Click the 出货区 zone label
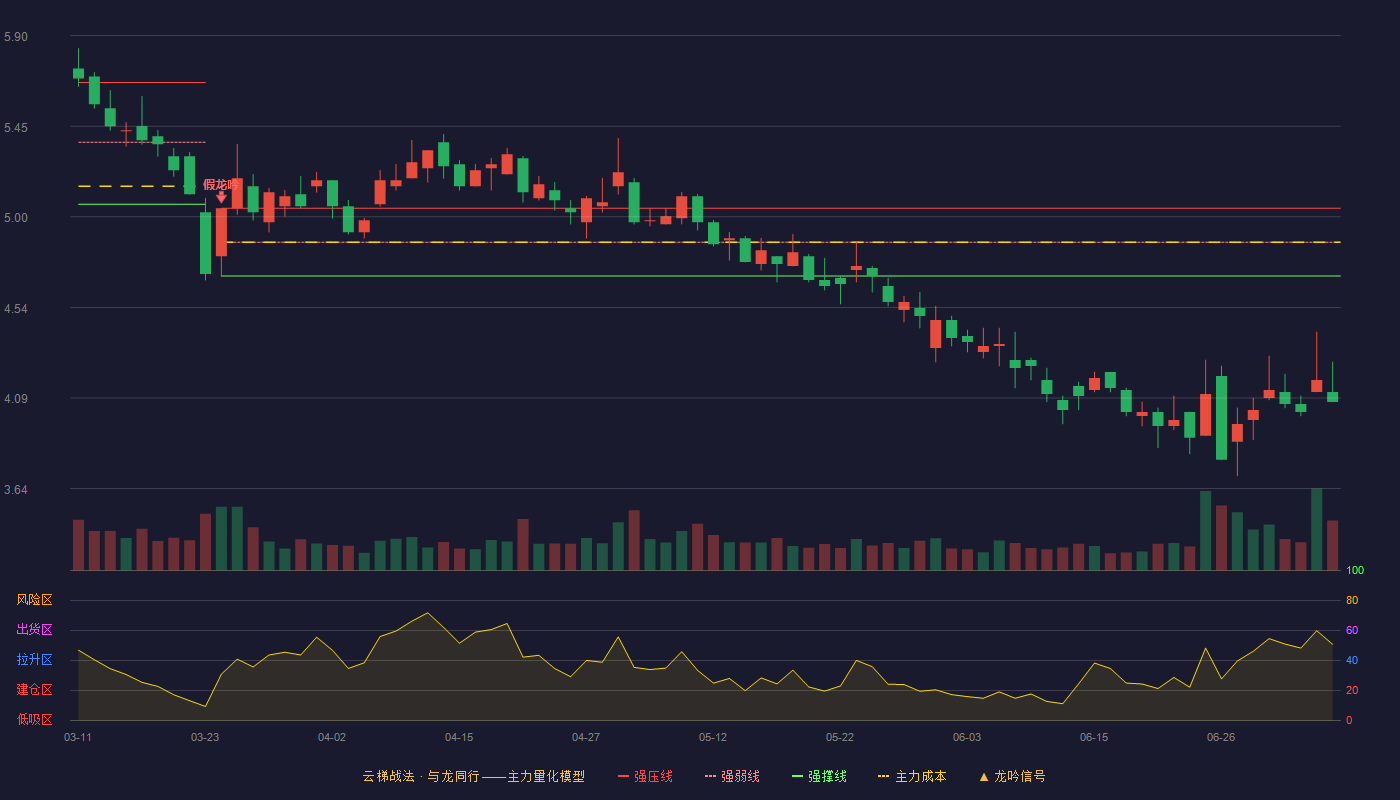The width and height of the screenshot is (1400, 800). [x=34, y=630]
